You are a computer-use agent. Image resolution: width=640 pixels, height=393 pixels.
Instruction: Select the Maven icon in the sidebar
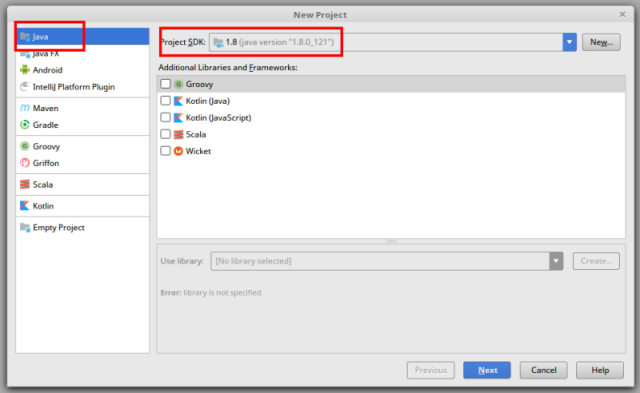tap(25, 108)
